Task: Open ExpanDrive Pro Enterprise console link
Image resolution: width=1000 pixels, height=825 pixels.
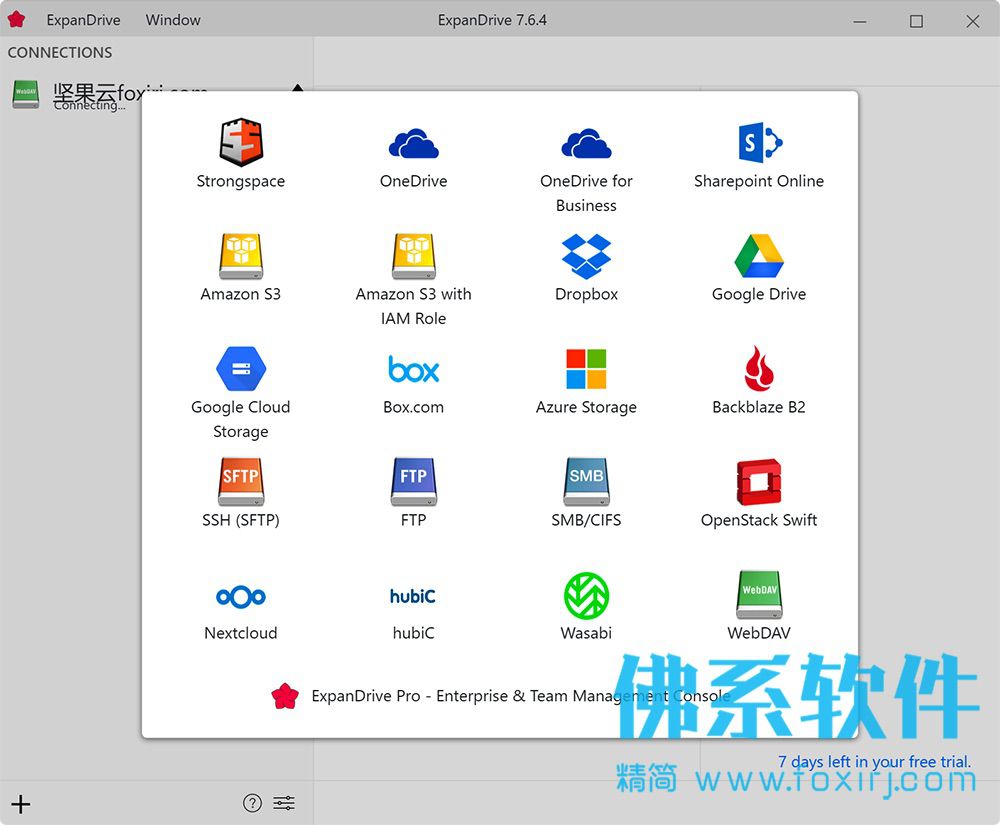Action: point(501,696)
